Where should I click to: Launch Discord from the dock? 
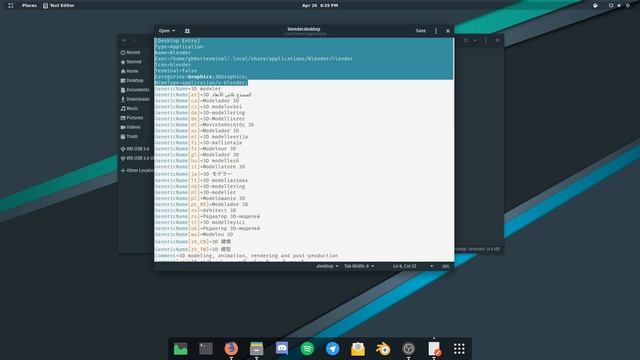(x=282, y=349)
